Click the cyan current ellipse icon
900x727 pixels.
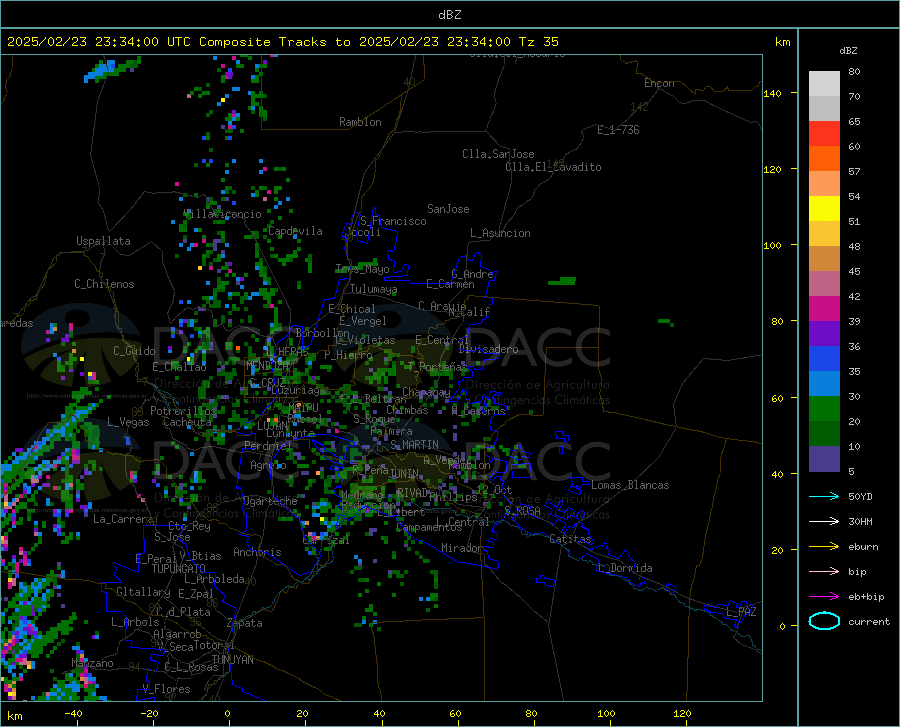pyautogui.click(x=824, y=621)
